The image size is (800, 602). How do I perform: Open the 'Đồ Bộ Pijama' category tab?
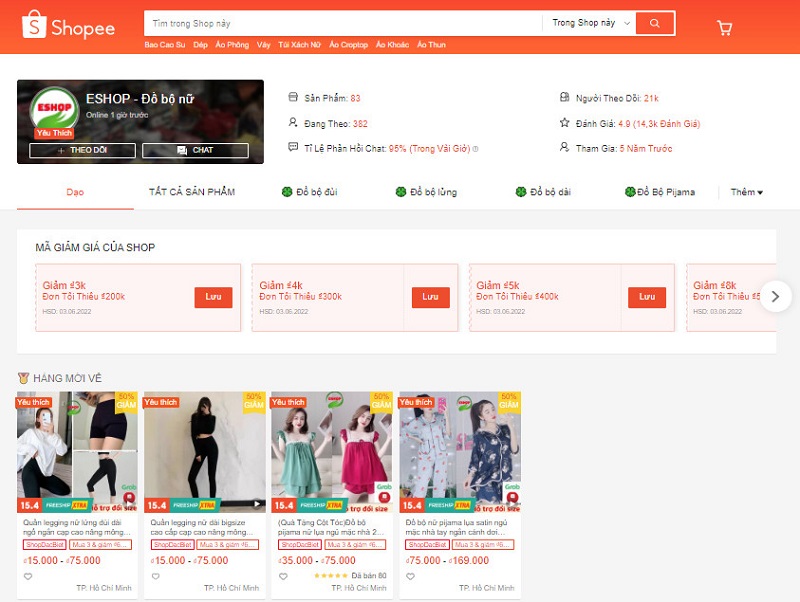click(660, 192)
